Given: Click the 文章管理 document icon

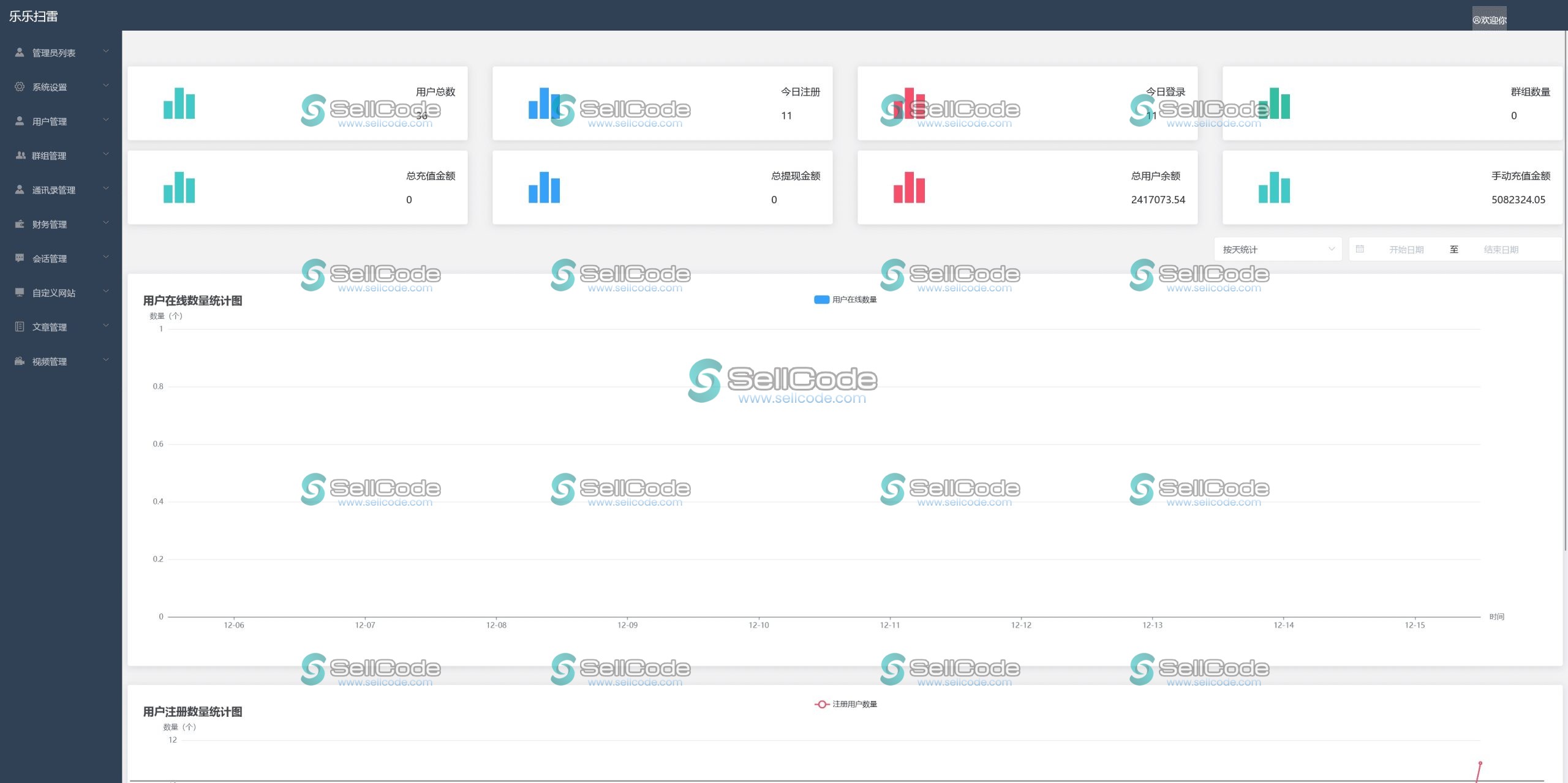Looking at the screenshot, I should (20, 327).
